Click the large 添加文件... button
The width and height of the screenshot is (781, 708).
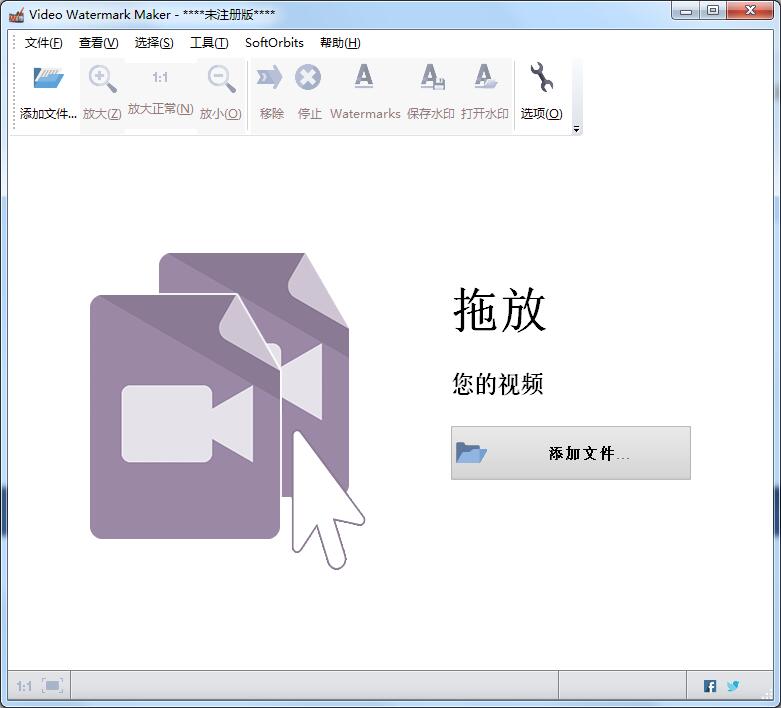tap(570, 453)
